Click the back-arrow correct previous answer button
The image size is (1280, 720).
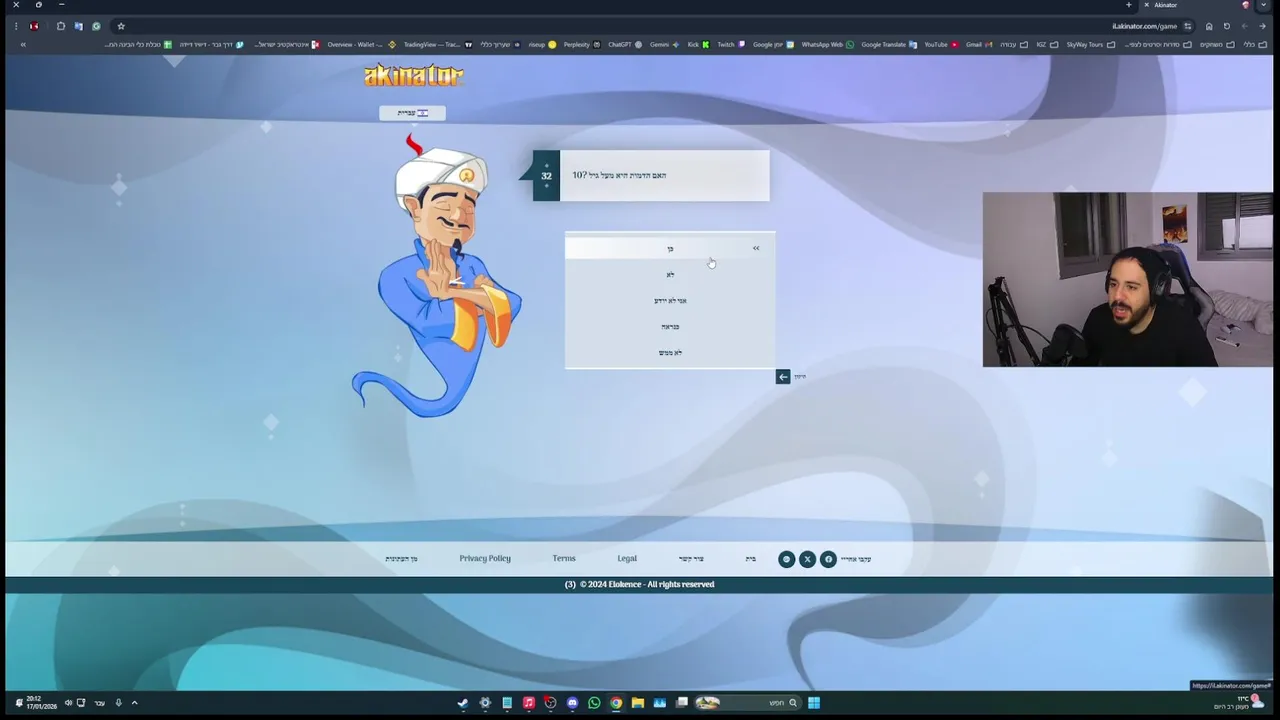[x=783, y=376]
